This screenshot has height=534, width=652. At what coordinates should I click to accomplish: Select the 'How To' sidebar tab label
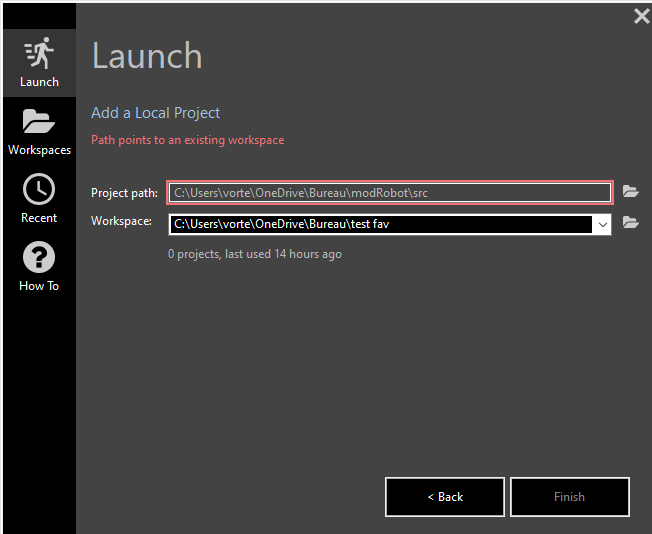pyautogui.click(x=39, y=286)
